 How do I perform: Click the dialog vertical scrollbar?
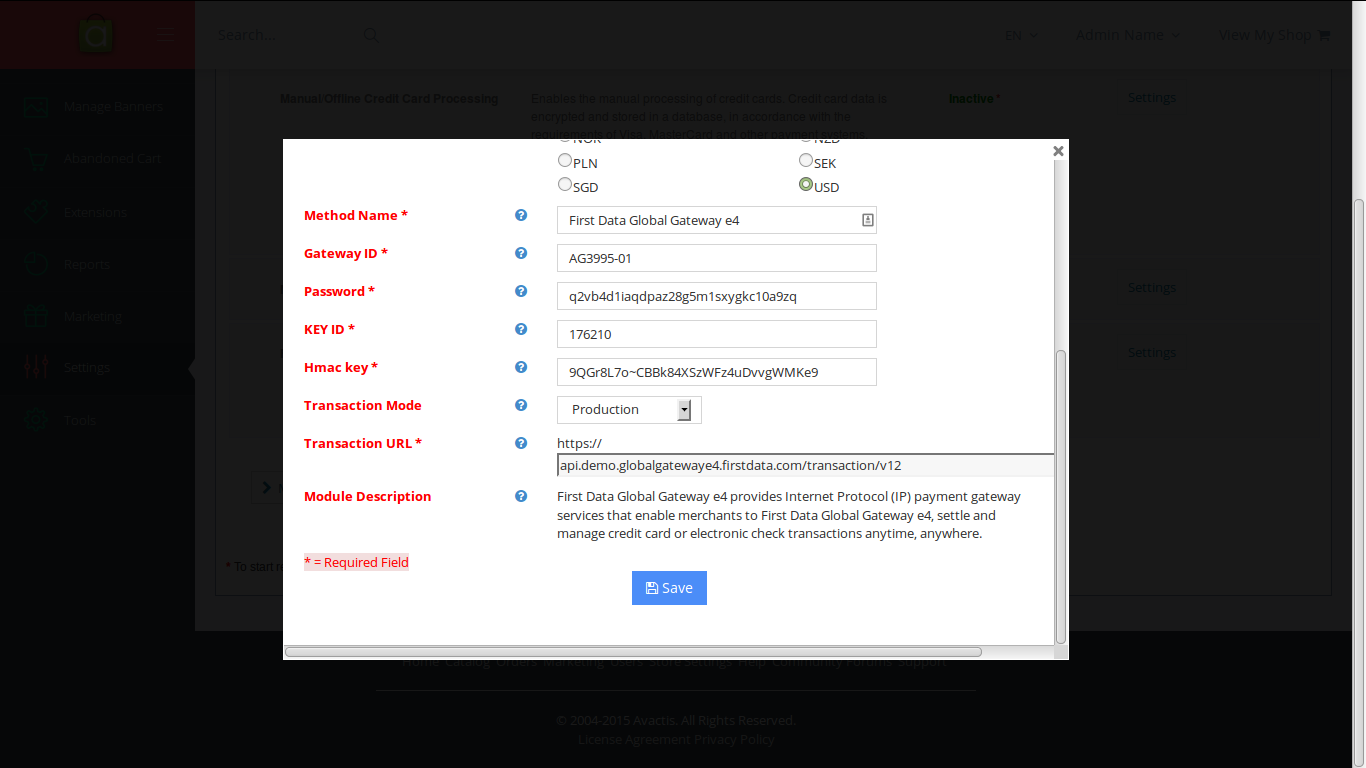click(x=1061, y=496)
